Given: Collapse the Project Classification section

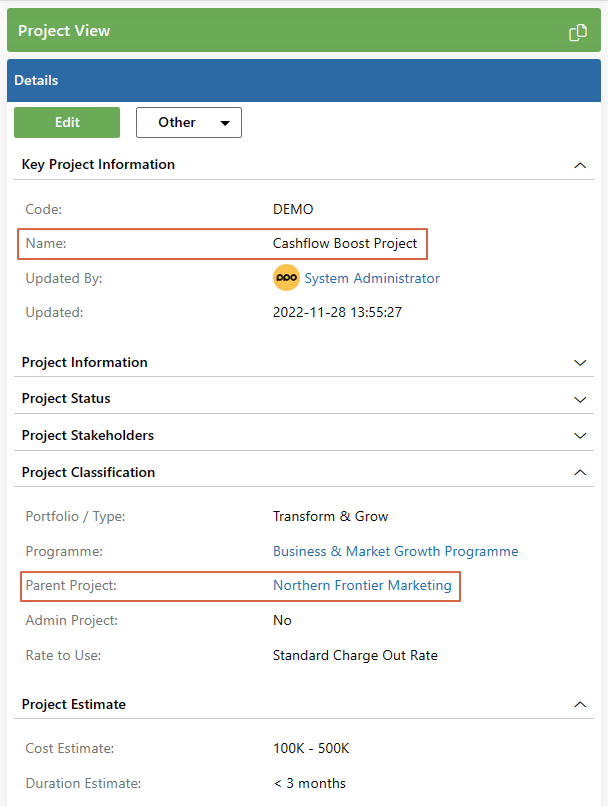Looking at the screenshot, I should (580, 472).
